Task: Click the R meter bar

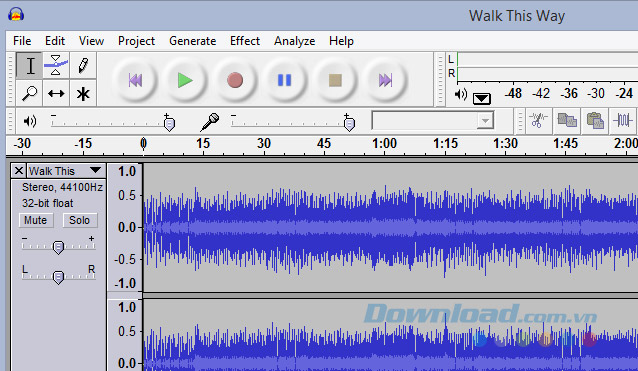Action: 548,74
